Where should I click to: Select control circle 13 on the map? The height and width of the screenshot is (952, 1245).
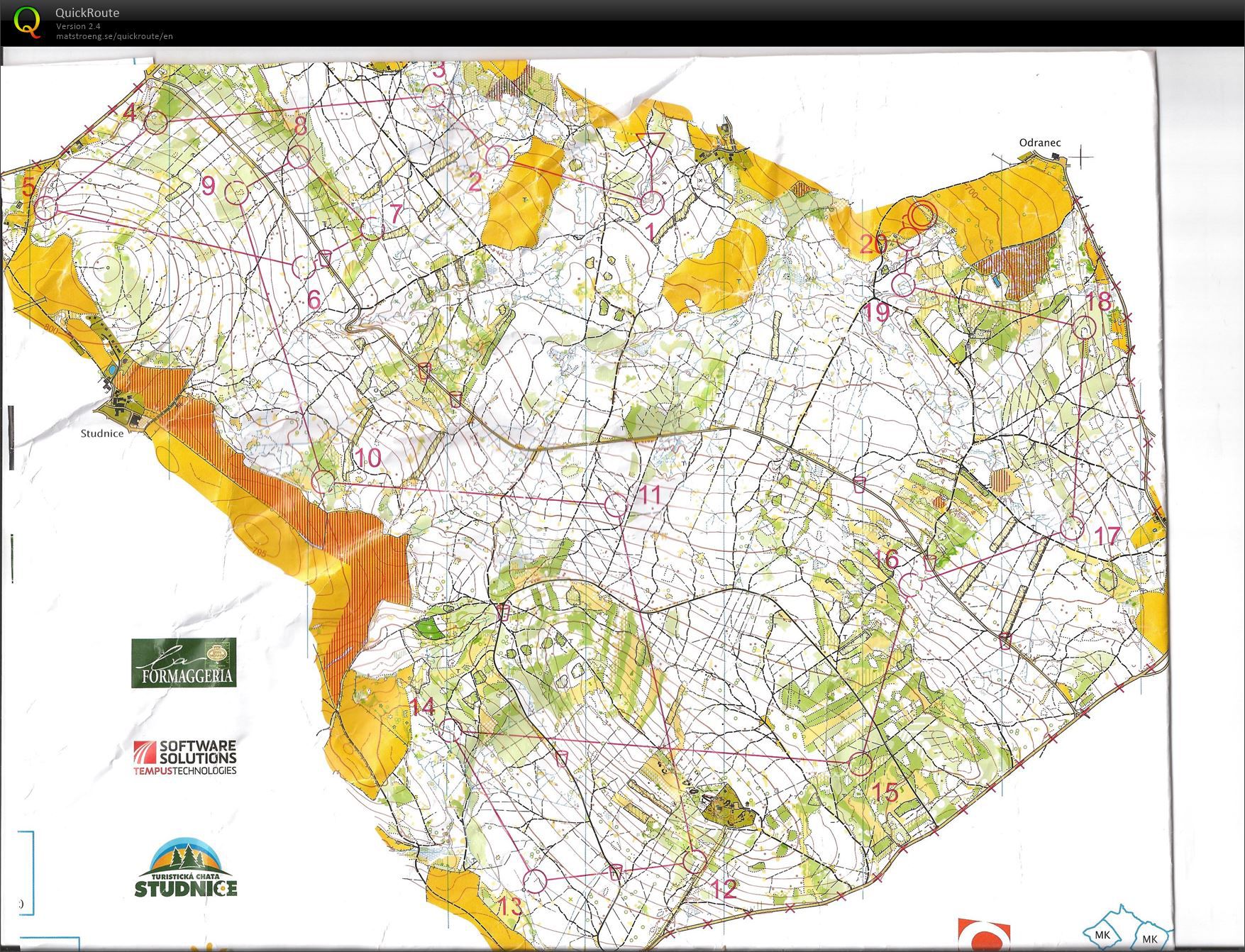[x=535, y=881]
